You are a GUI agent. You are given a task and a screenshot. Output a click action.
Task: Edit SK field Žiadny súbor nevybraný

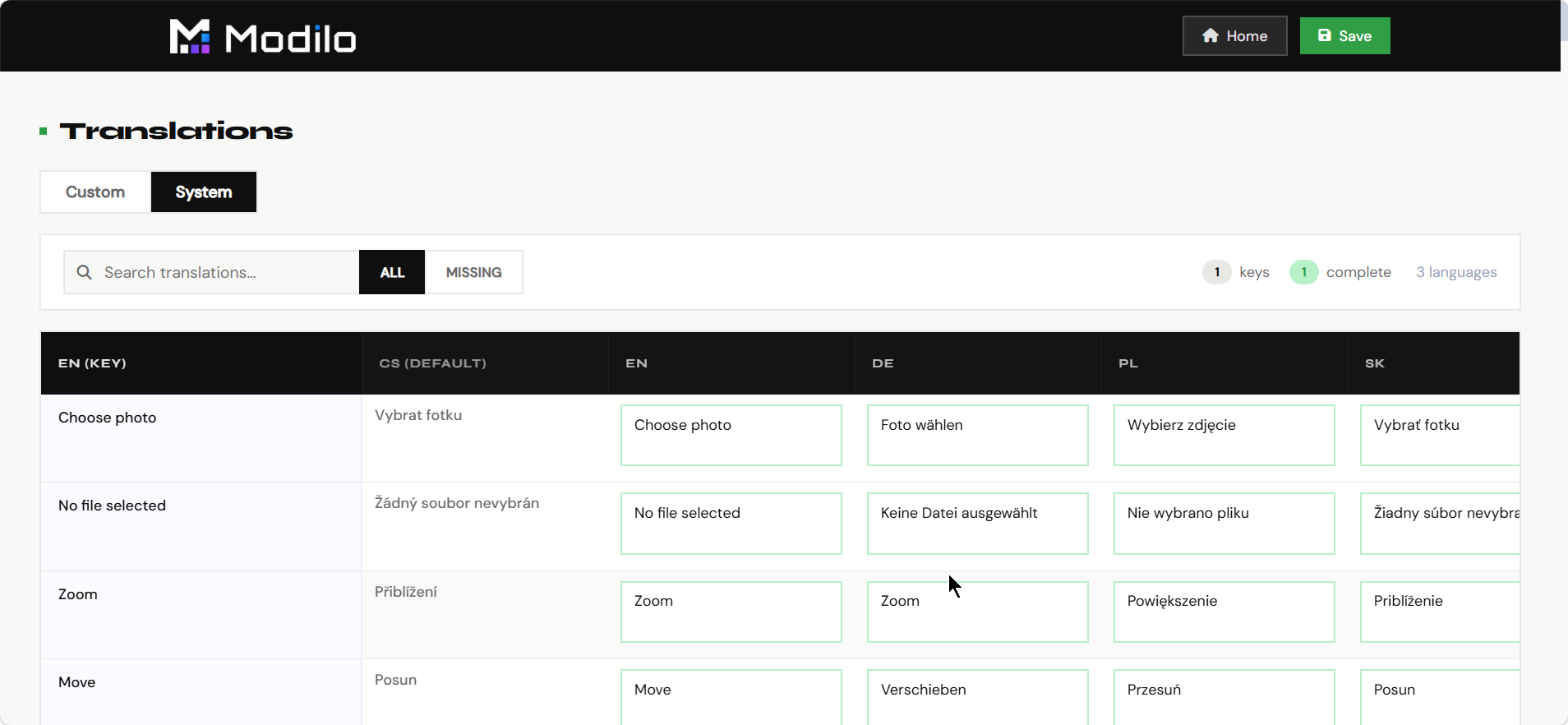(x=1440, y=524)
